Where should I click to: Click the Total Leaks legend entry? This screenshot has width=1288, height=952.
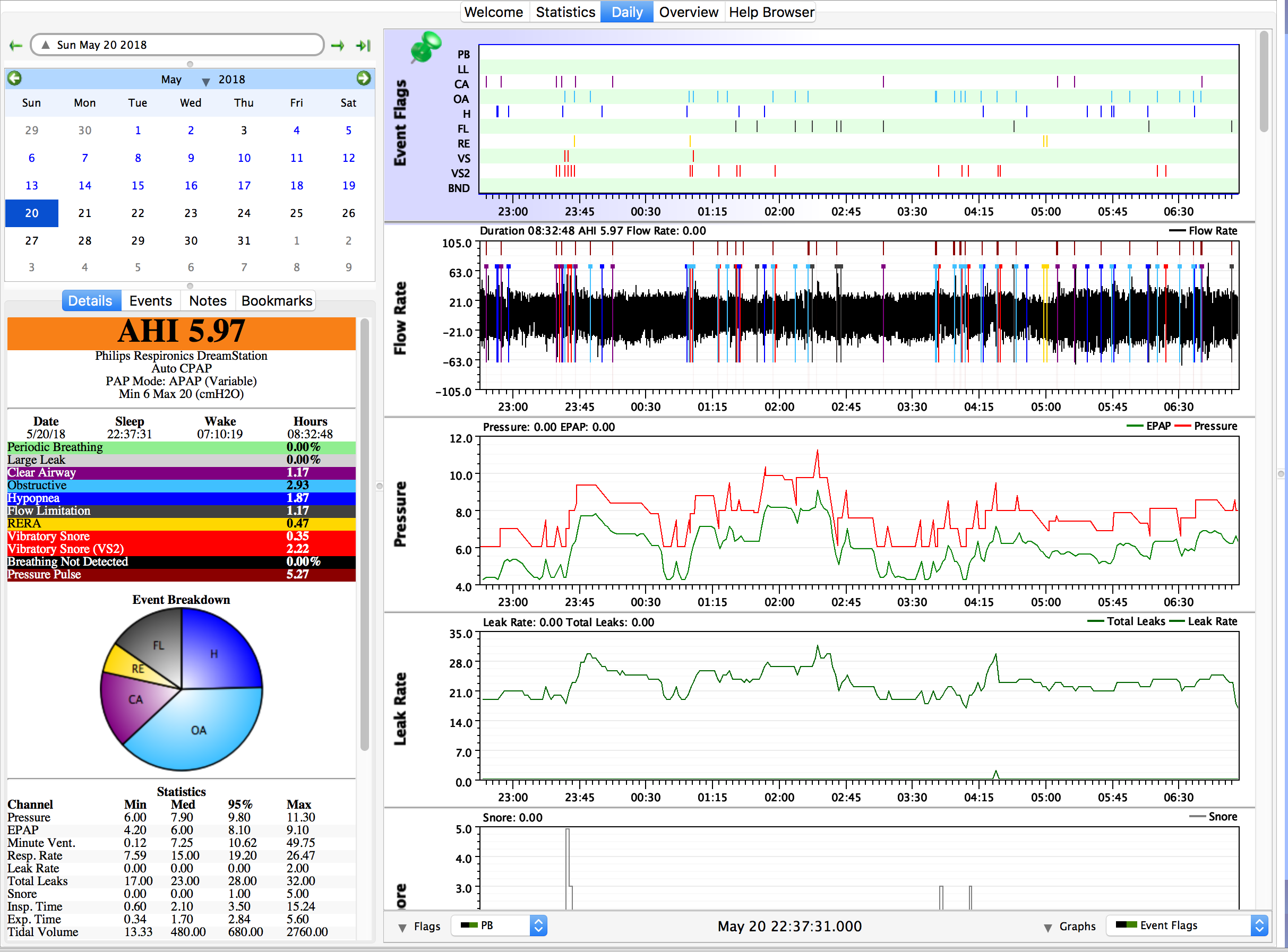click(x=1126, y=621)
